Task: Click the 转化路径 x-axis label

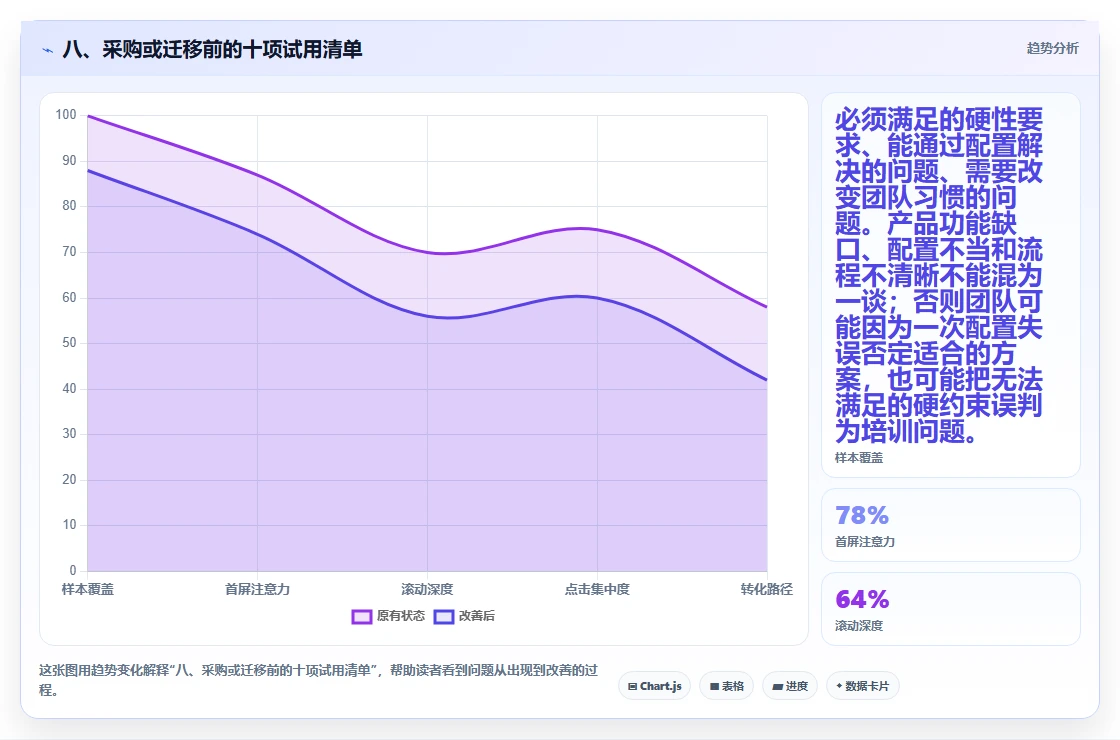Action: point(766,589)
